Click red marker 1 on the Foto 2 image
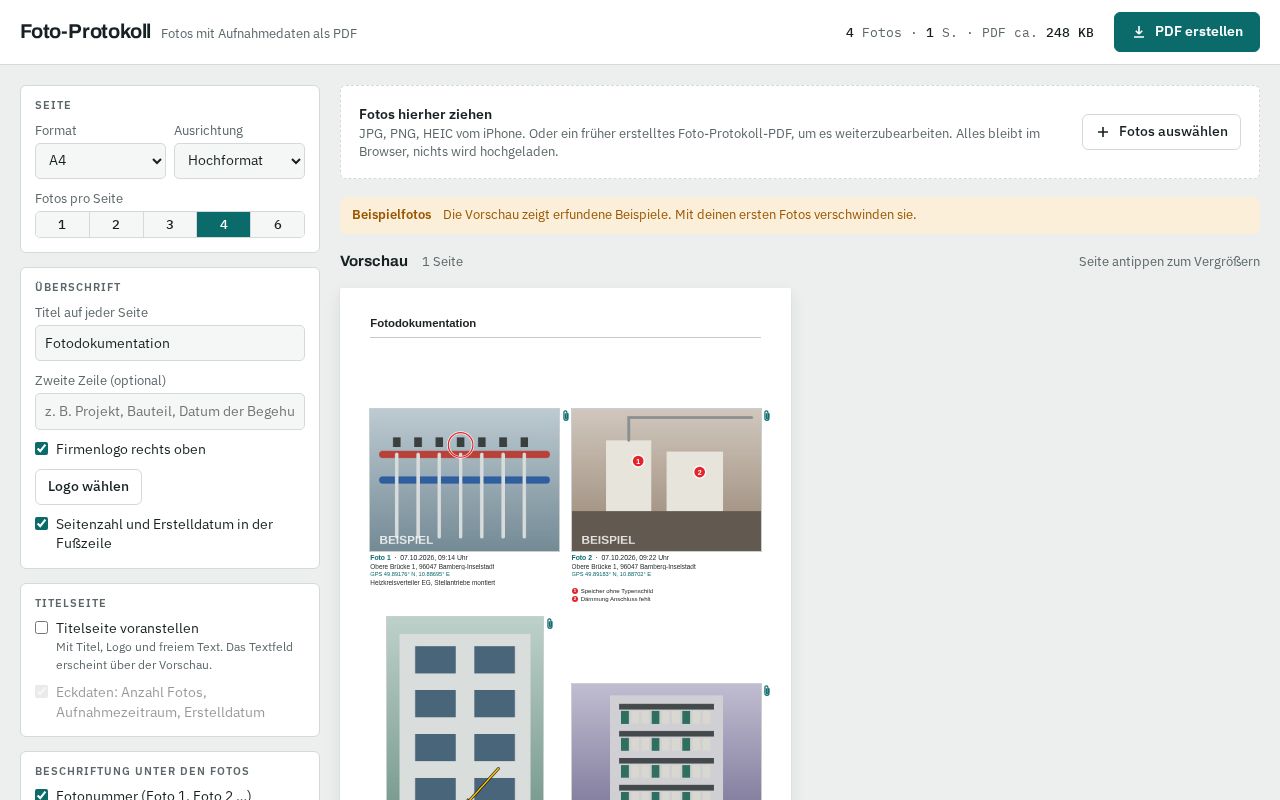This screenshot has height=800, width=1280. coord(638,461)
